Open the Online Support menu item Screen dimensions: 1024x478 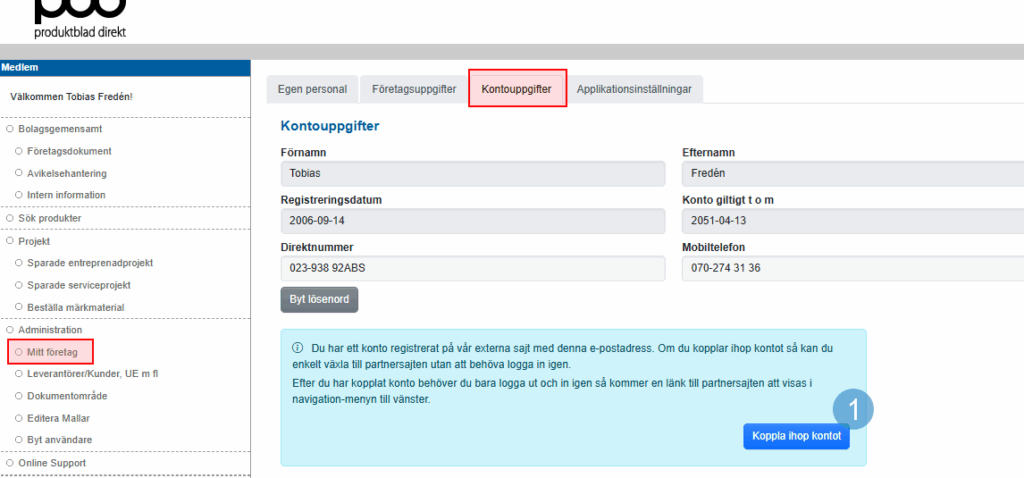[x=52, y=463]
